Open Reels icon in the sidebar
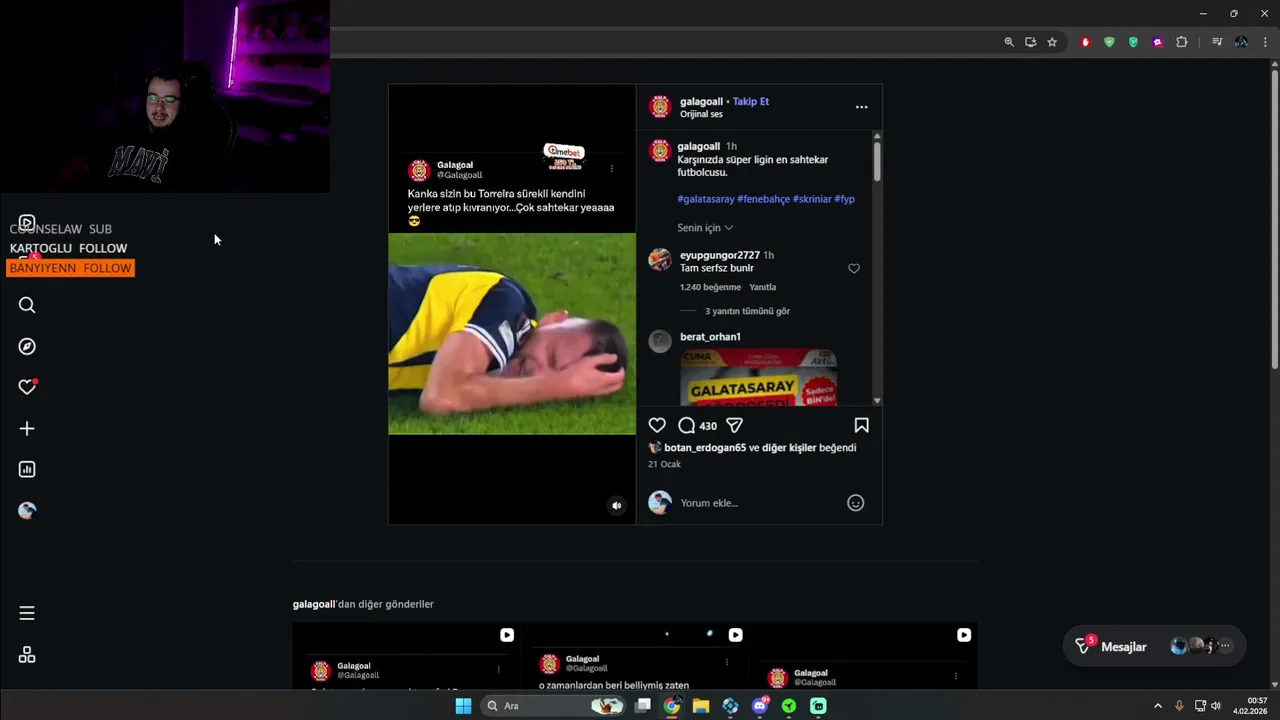 27,223
